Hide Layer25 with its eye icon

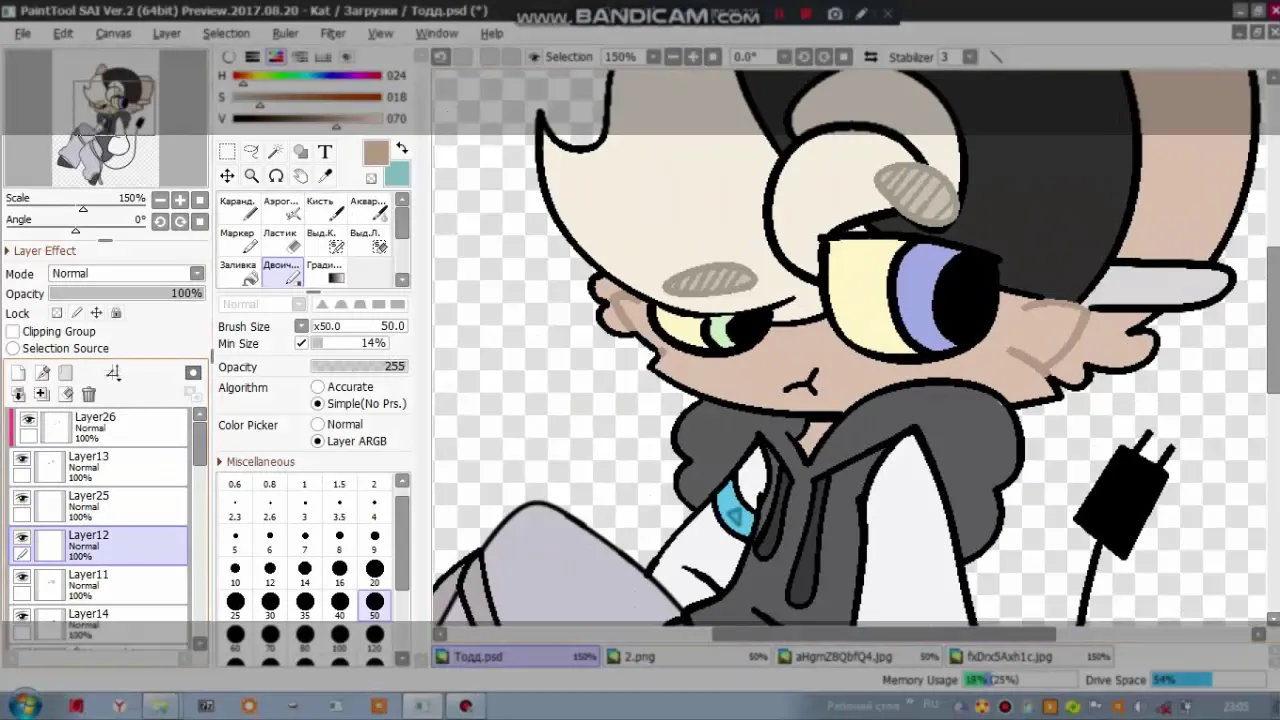pos(21,498)
